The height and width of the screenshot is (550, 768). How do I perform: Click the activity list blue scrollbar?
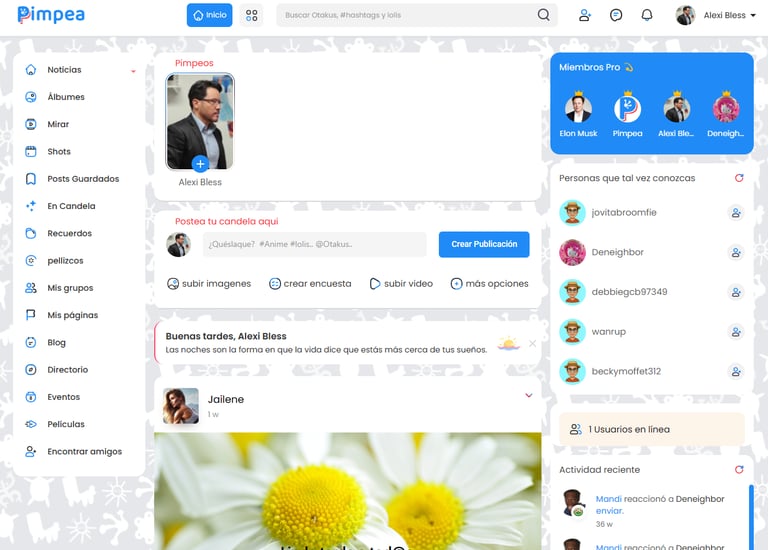coord(751,517)
